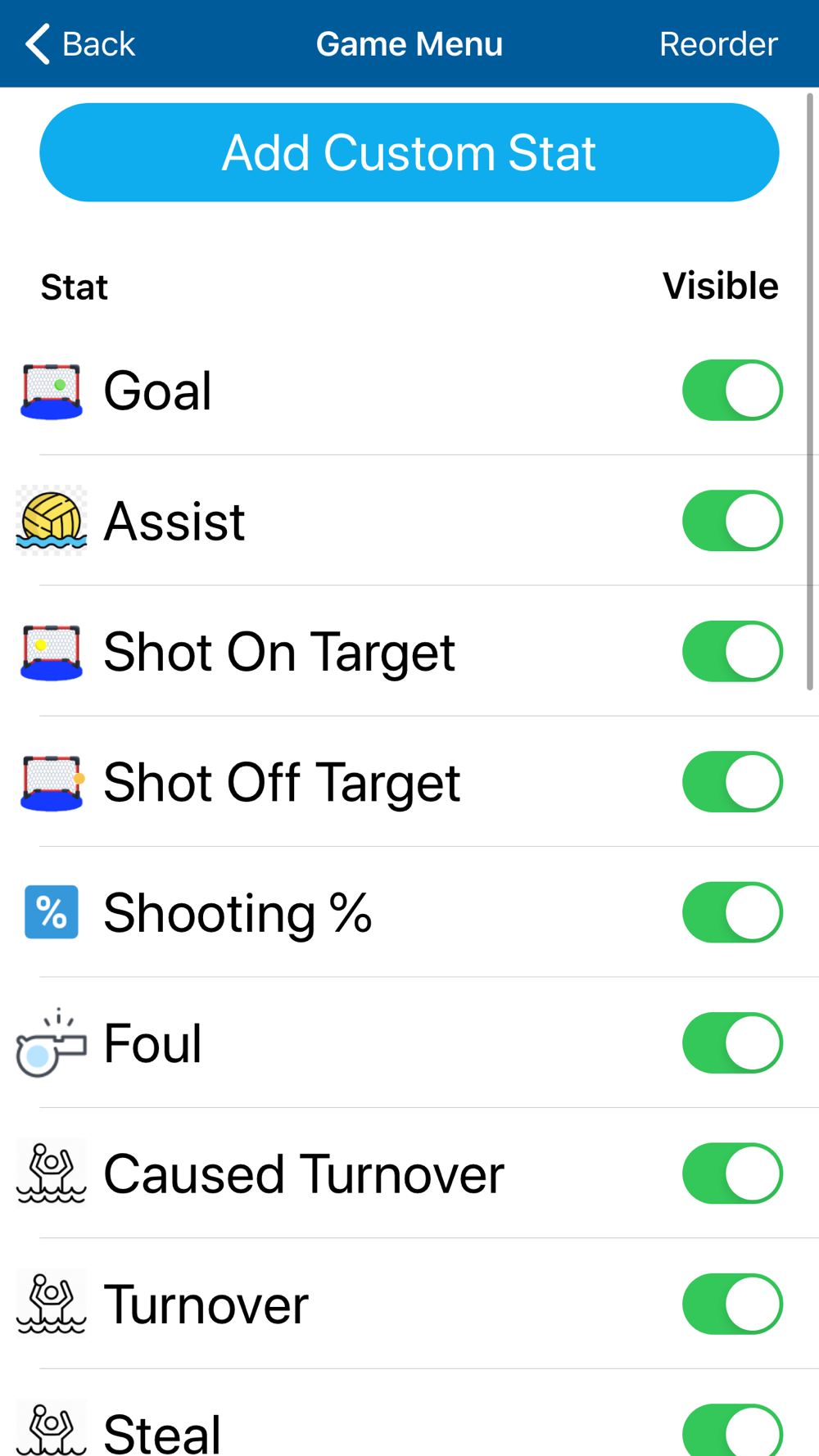
Task: Disable the Assist visibility switch
Action: click(732, 521)
